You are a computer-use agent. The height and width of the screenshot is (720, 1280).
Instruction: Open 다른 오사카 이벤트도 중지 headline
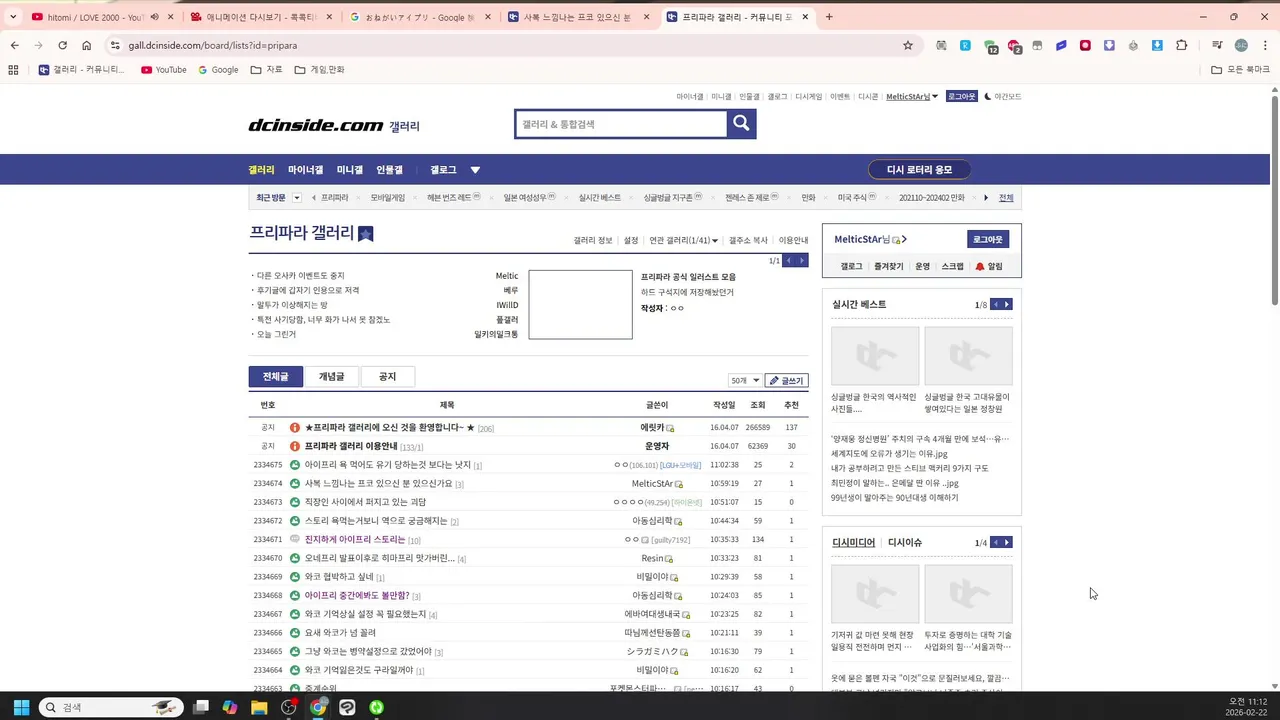[x=300, y=276]
